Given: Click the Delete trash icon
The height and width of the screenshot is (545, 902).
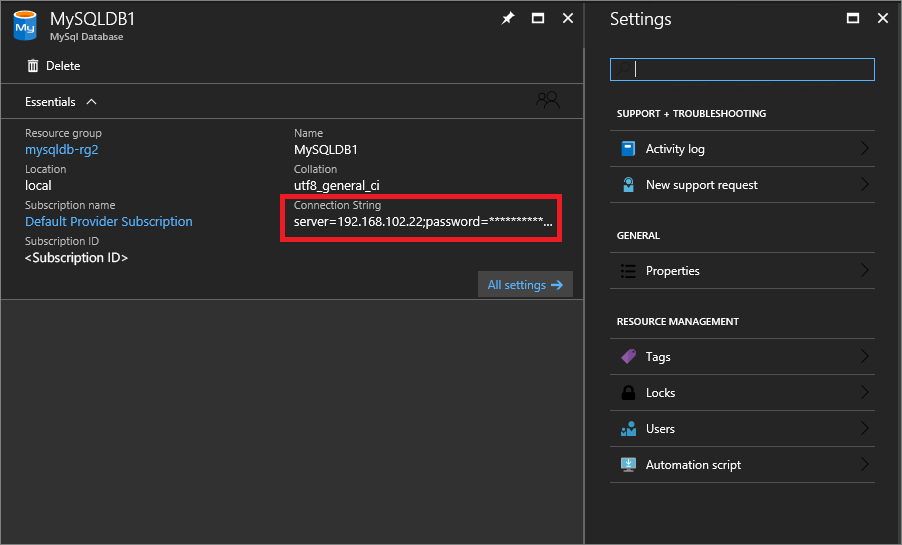Looking at the screenshot, I should click(33, 66).
